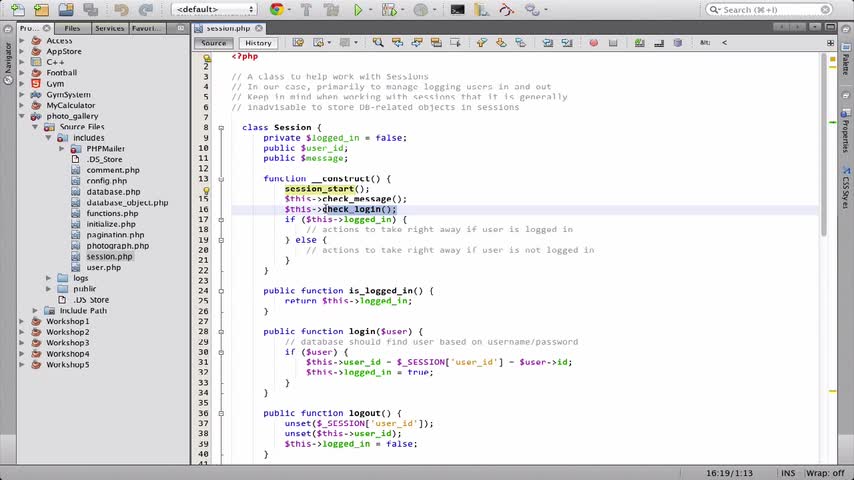Select the session.php editor tab

click(x=228, y=28)
